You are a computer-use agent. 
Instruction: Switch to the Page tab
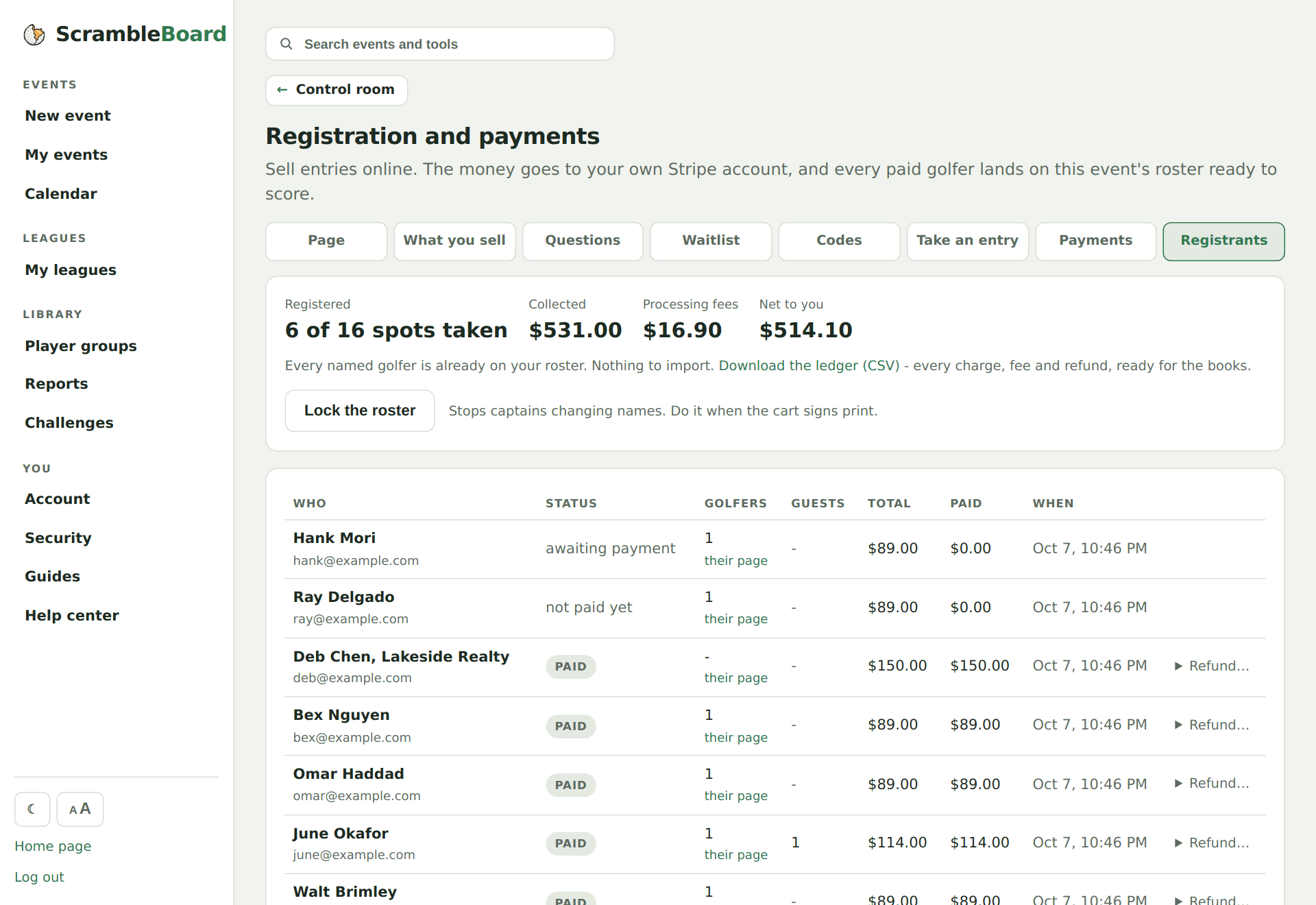pos(326,241)
